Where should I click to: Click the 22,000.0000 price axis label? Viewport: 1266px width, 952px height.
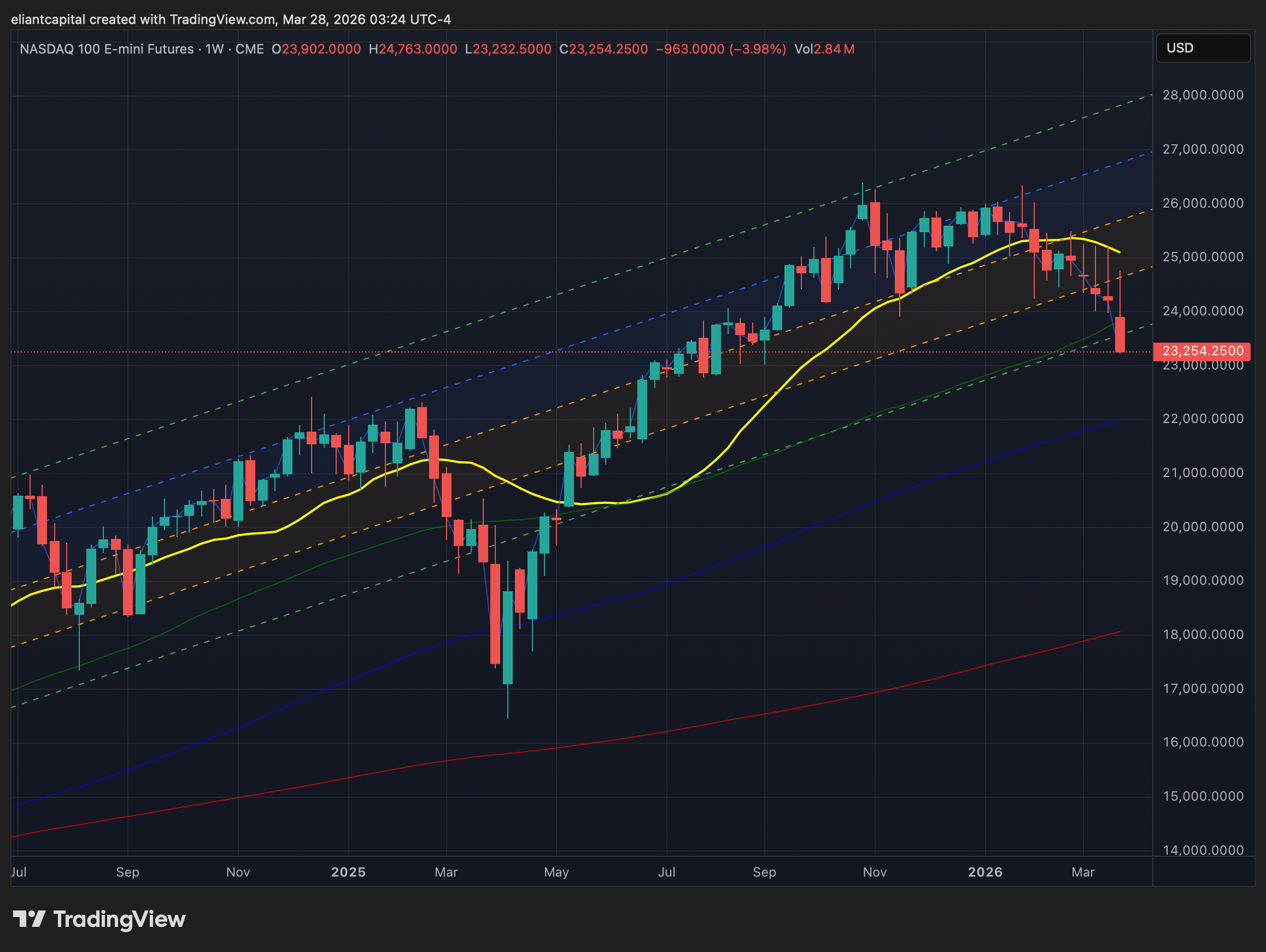[1203, 419]
